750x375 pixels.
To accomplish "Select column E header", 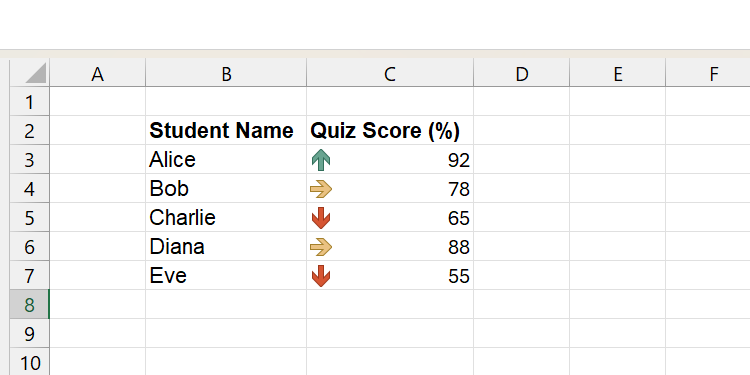I will pyautogui.click(x=618, y=73).
